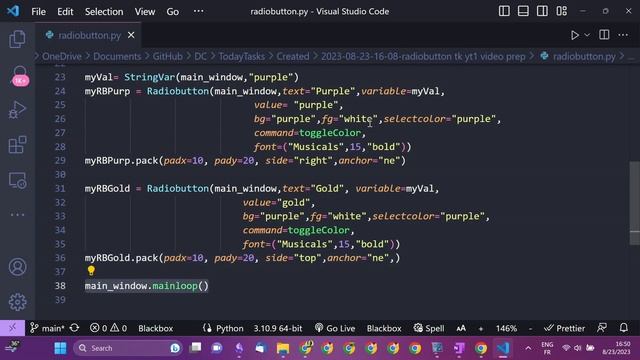The height and width of the screenshot is (360, 640).
Task: Open File Explorer from the taskbar
Action: click(283, 348)
